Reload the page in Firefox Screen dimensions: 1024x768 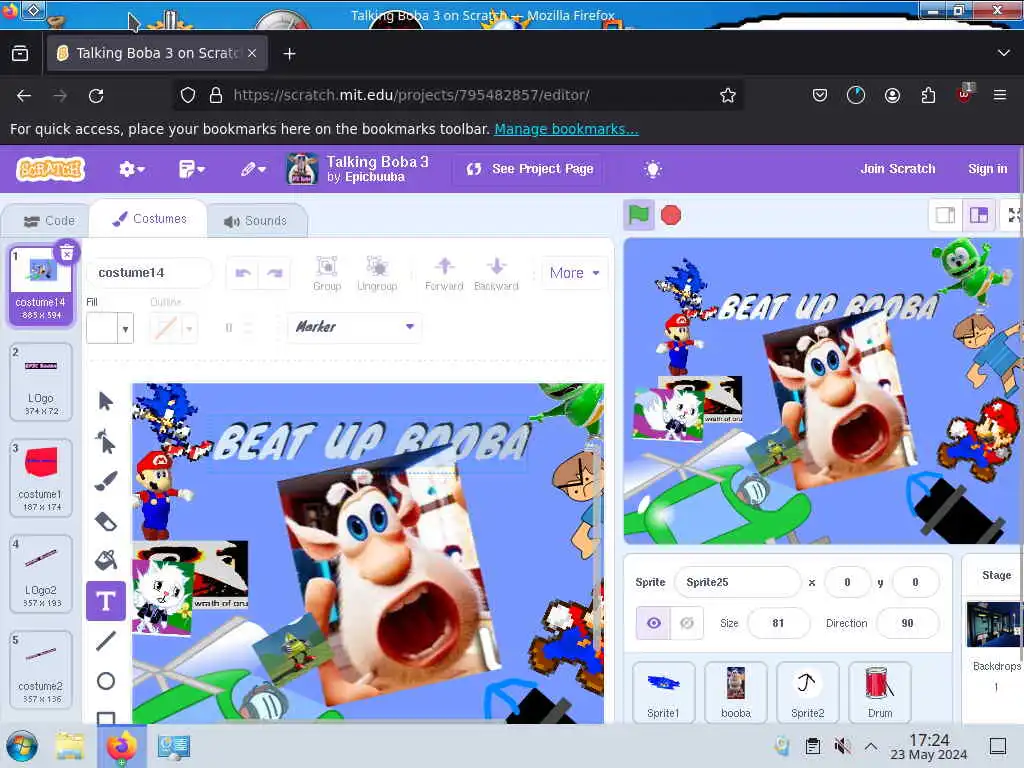(96, 96)
